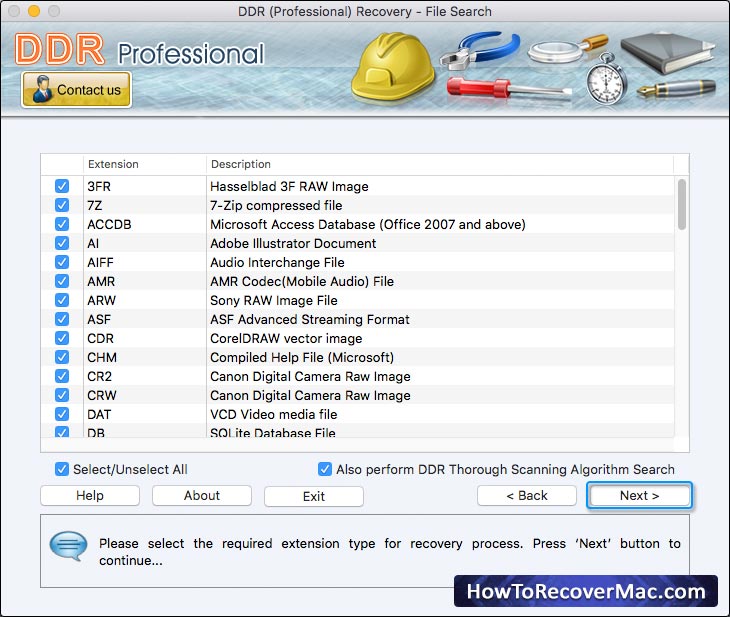Click the Description column header
Screen dimensions: 730x617
pos(440,164)
